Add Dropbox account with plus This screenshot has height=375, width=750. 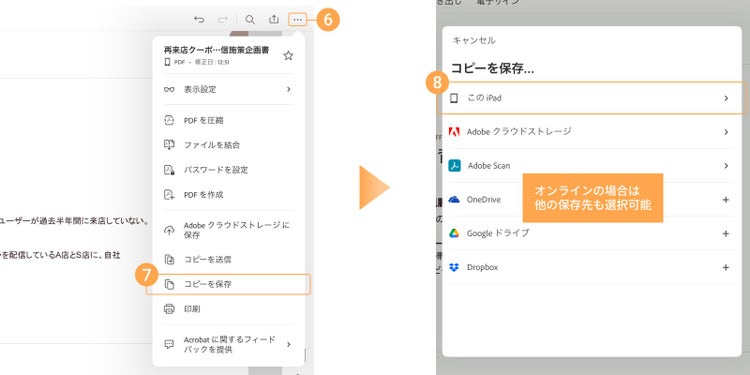point(726,267)
